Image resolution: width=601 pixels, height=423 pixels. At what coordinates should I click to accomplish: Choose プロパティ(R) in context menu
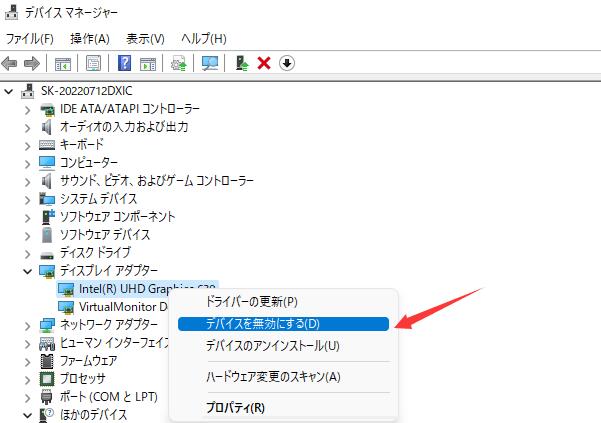283,408
